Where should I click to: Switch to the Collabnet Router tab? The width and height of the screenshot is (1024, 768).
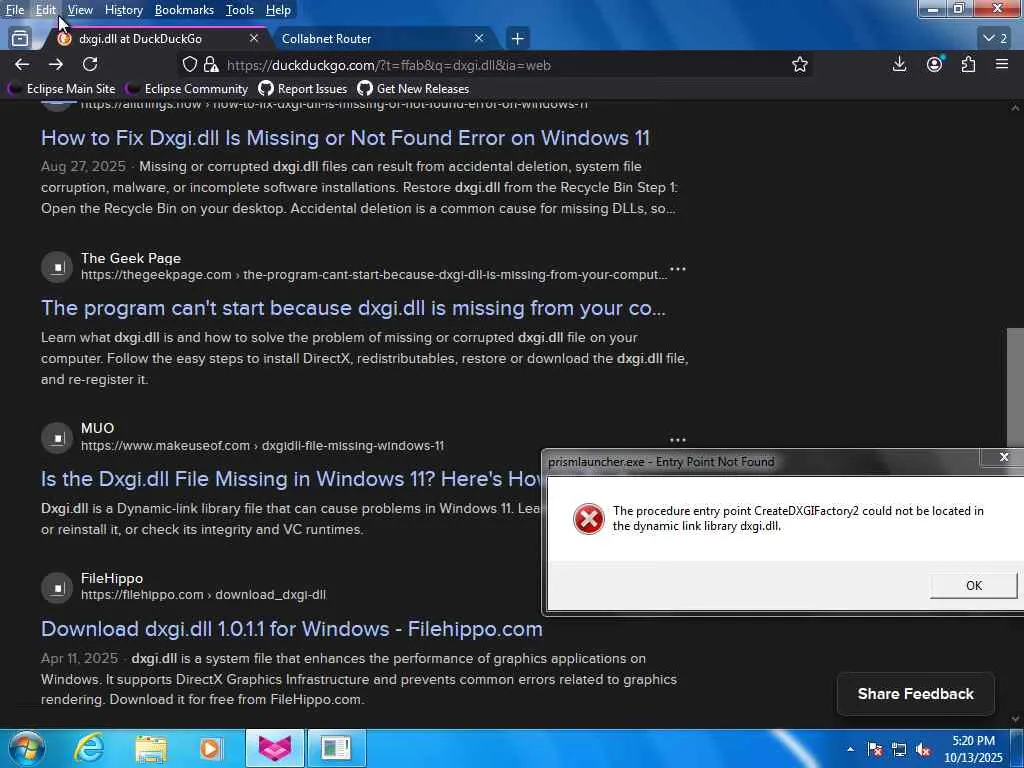point(382,39)
